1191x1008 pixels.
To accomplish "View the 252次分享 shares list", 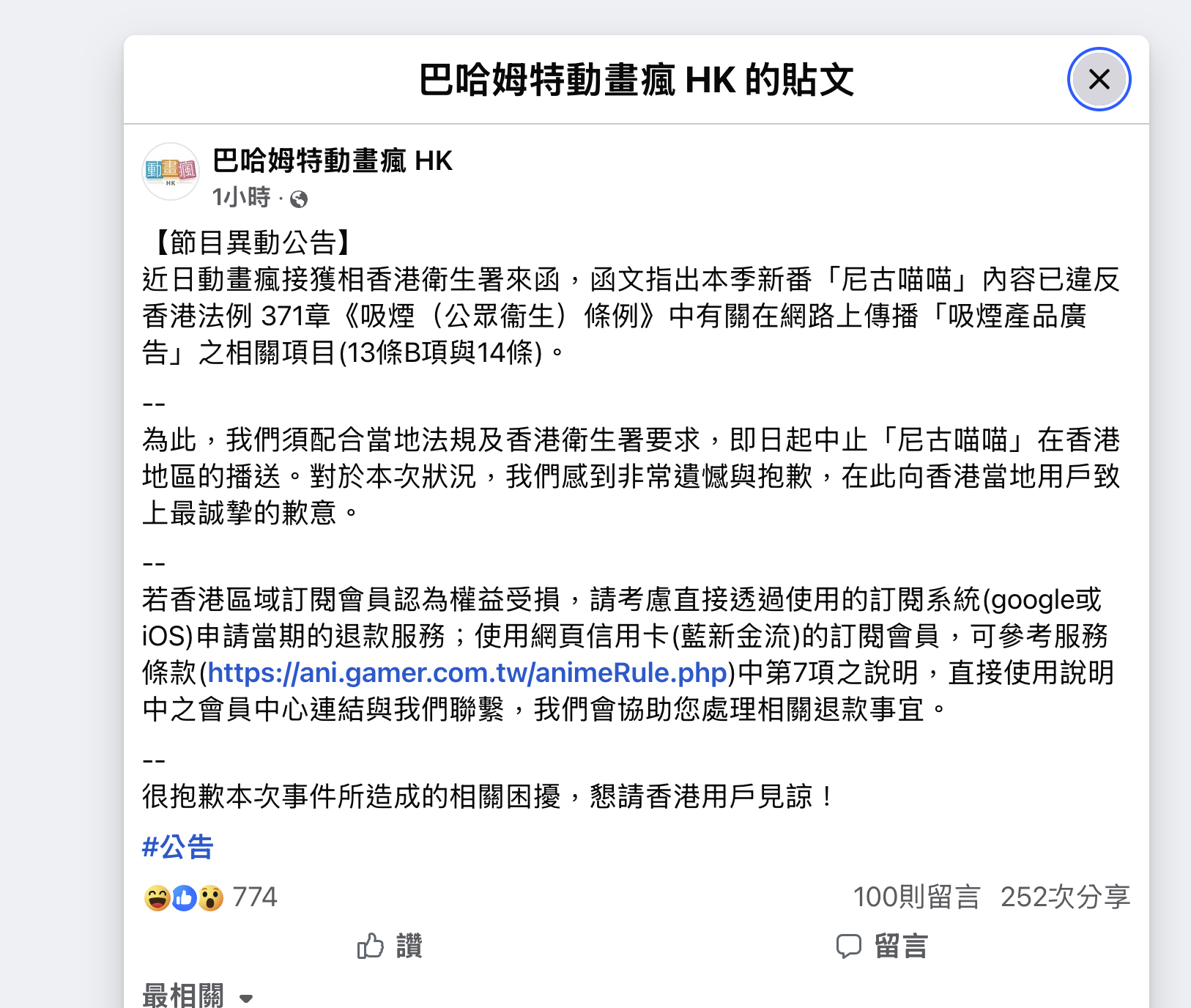I will [1066, 897].
